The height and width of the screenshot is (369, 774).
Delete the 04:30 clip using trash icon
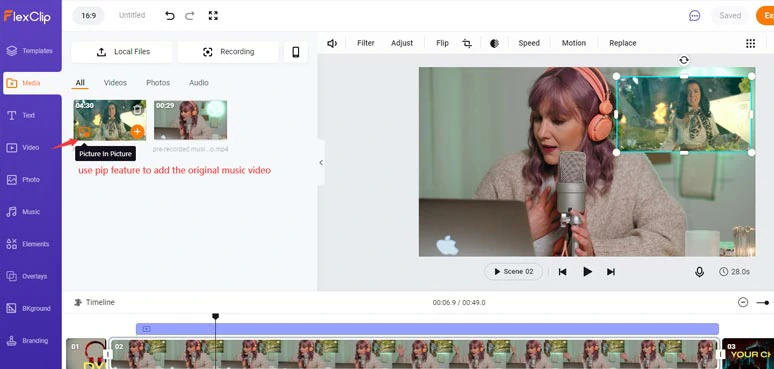pos(139,109)
